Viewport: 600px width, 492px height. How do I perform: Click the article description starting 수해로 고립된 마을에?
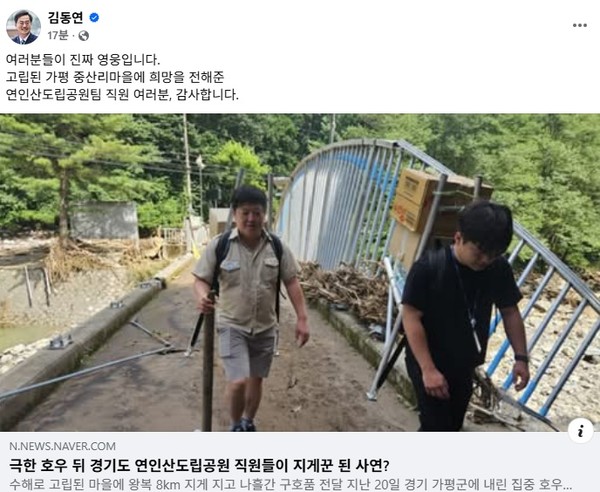pos(291,484)
